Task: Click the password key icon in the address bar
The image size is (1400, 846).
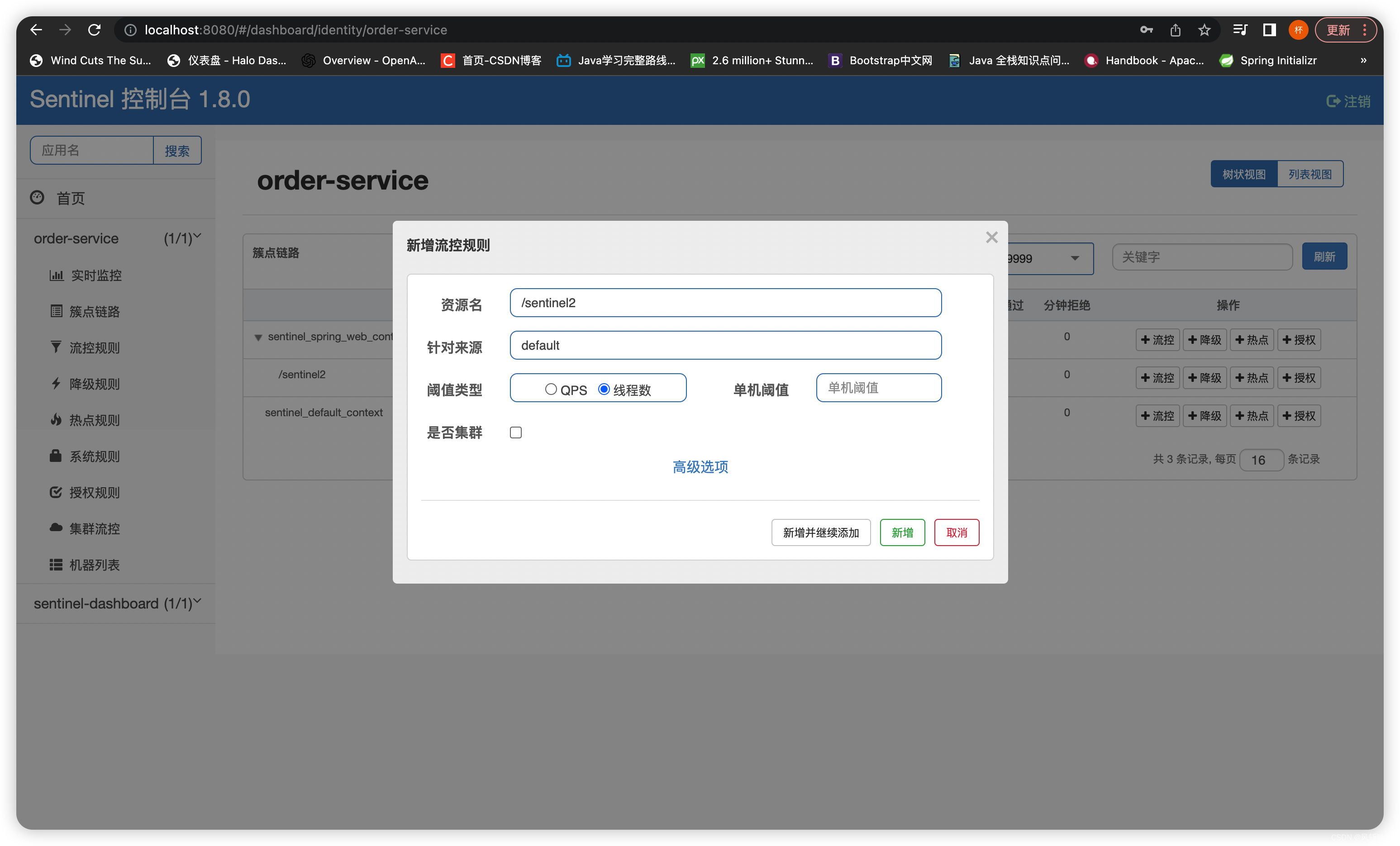Action: point(1146,30)
